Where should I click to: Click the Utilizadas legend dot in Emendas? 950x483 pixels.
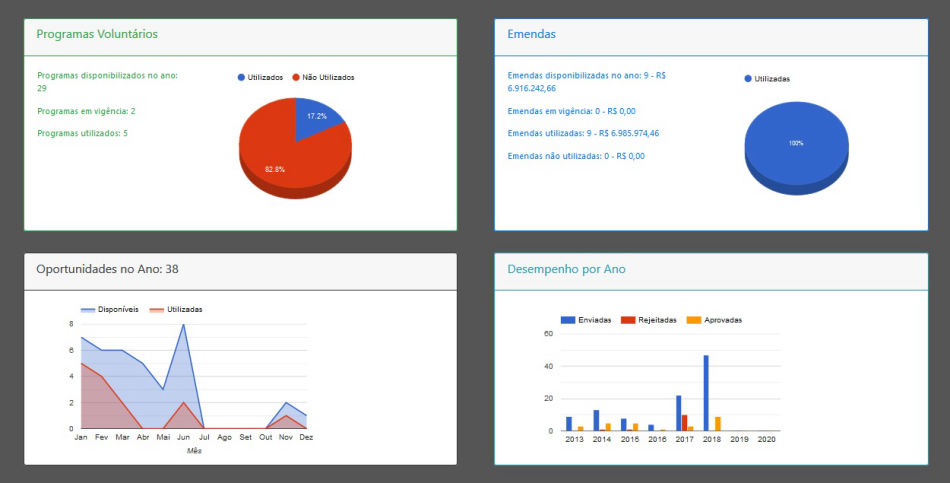[x=748, y=78]
